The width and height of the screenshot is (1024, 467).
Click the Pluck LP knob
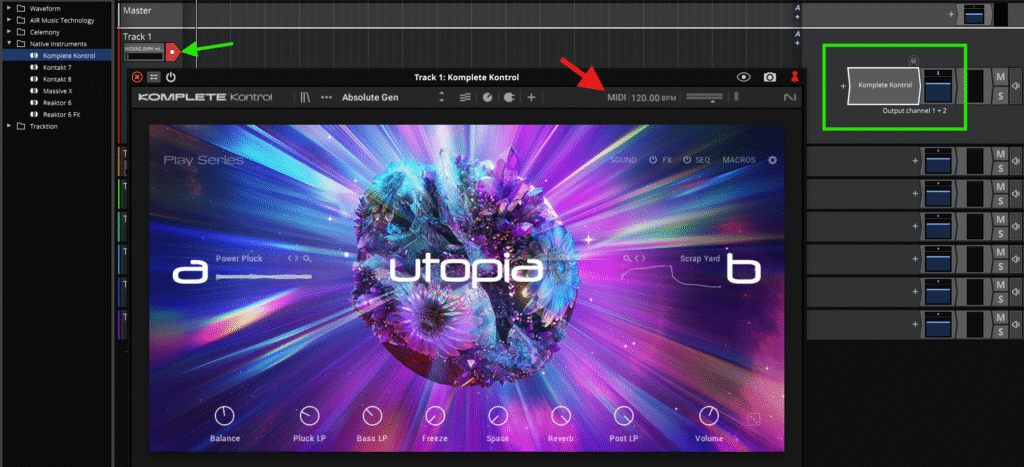pos(310,415)
